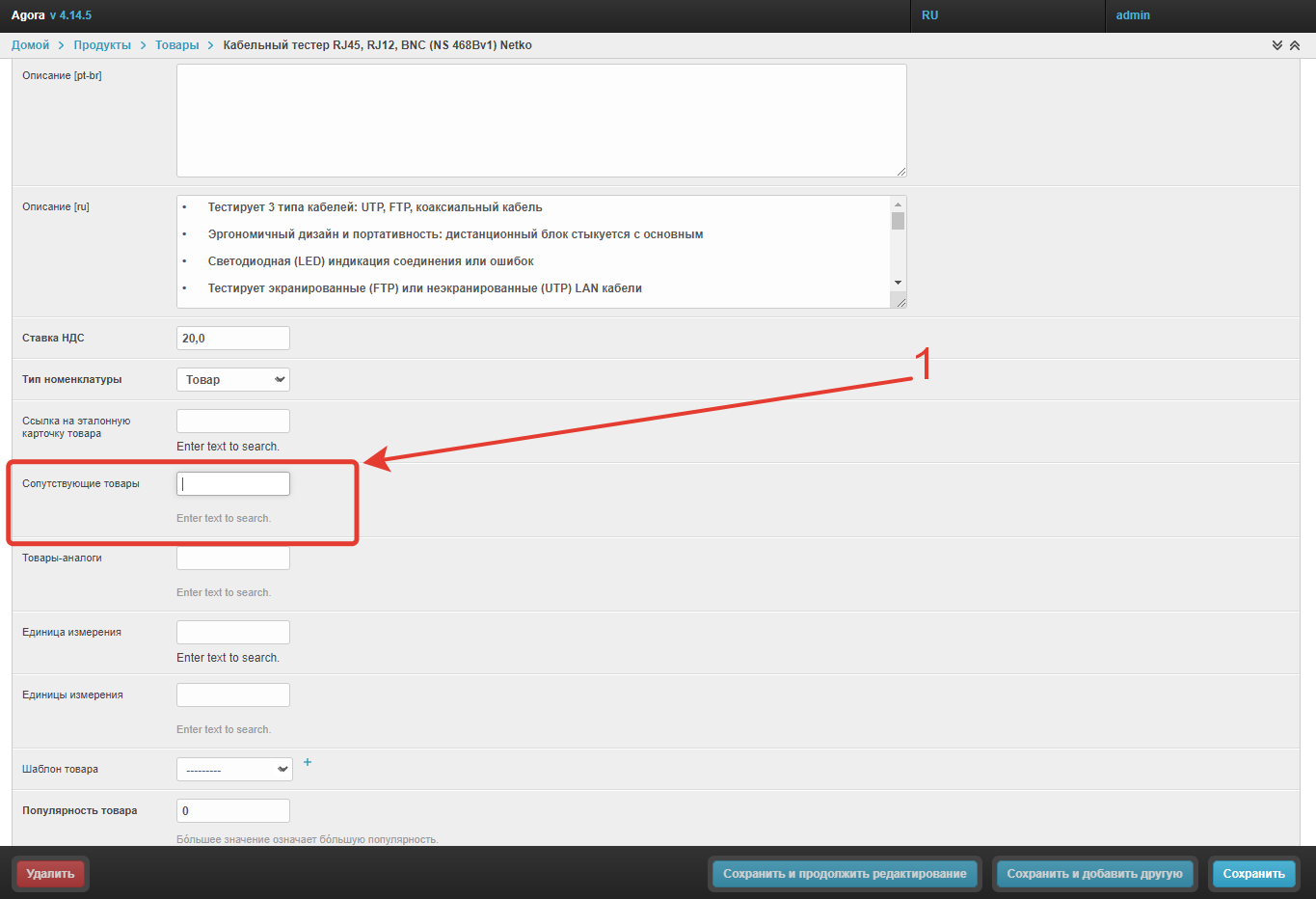Open Товары breadcrumb link
This screenshot has width=1316, height=899.
click(177, 45)
